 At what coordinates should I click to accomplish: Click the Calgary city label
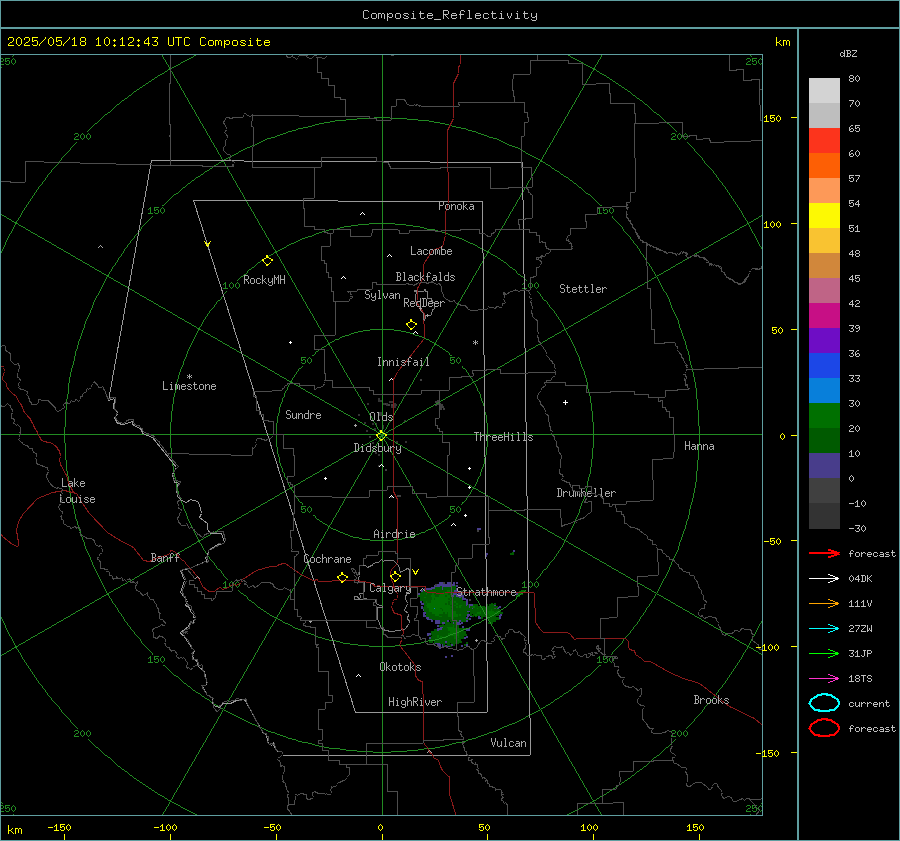(x=390, y=588)
